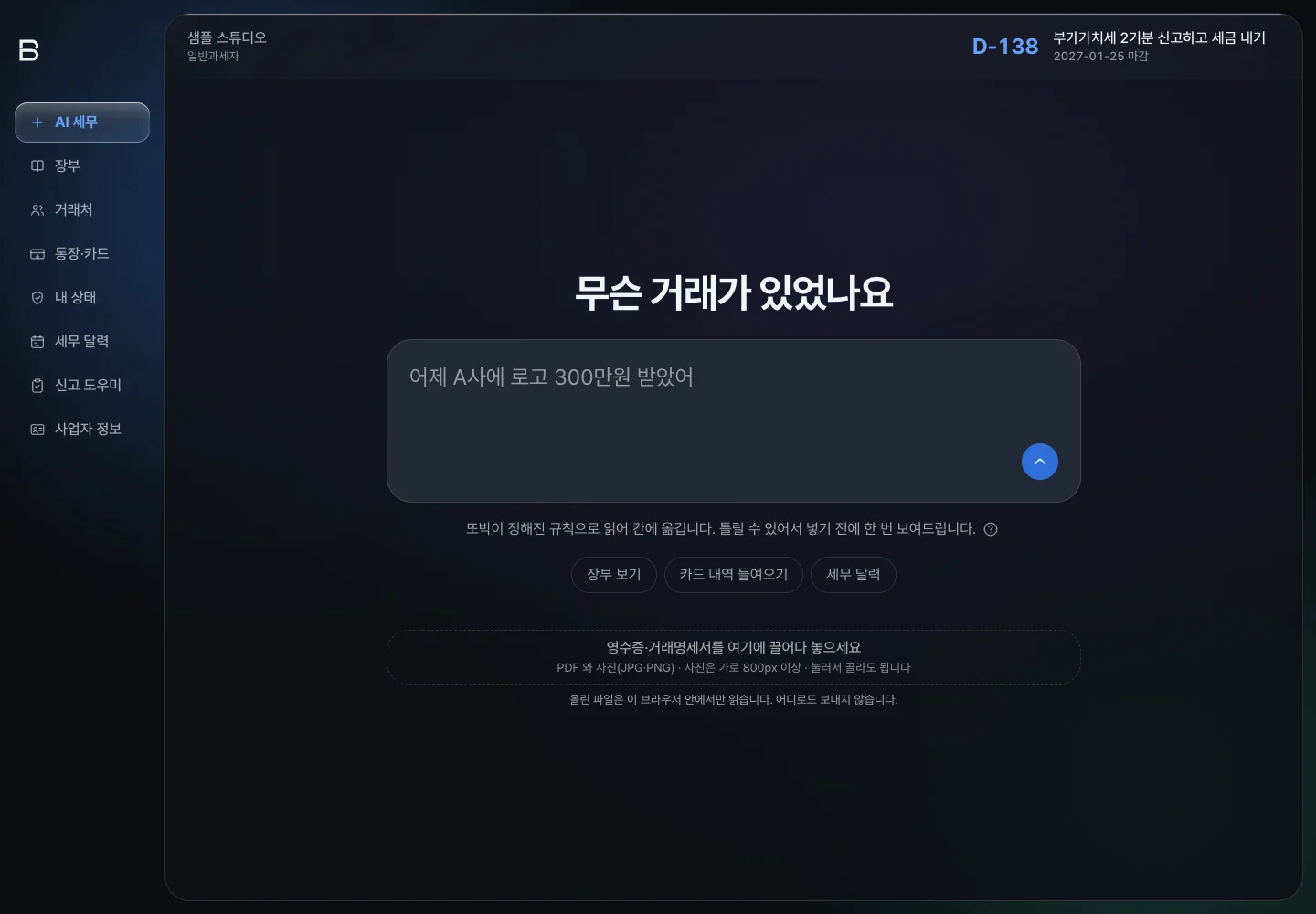
Task: Open the 거래처 menu item
Action: [x=82, y=210]
